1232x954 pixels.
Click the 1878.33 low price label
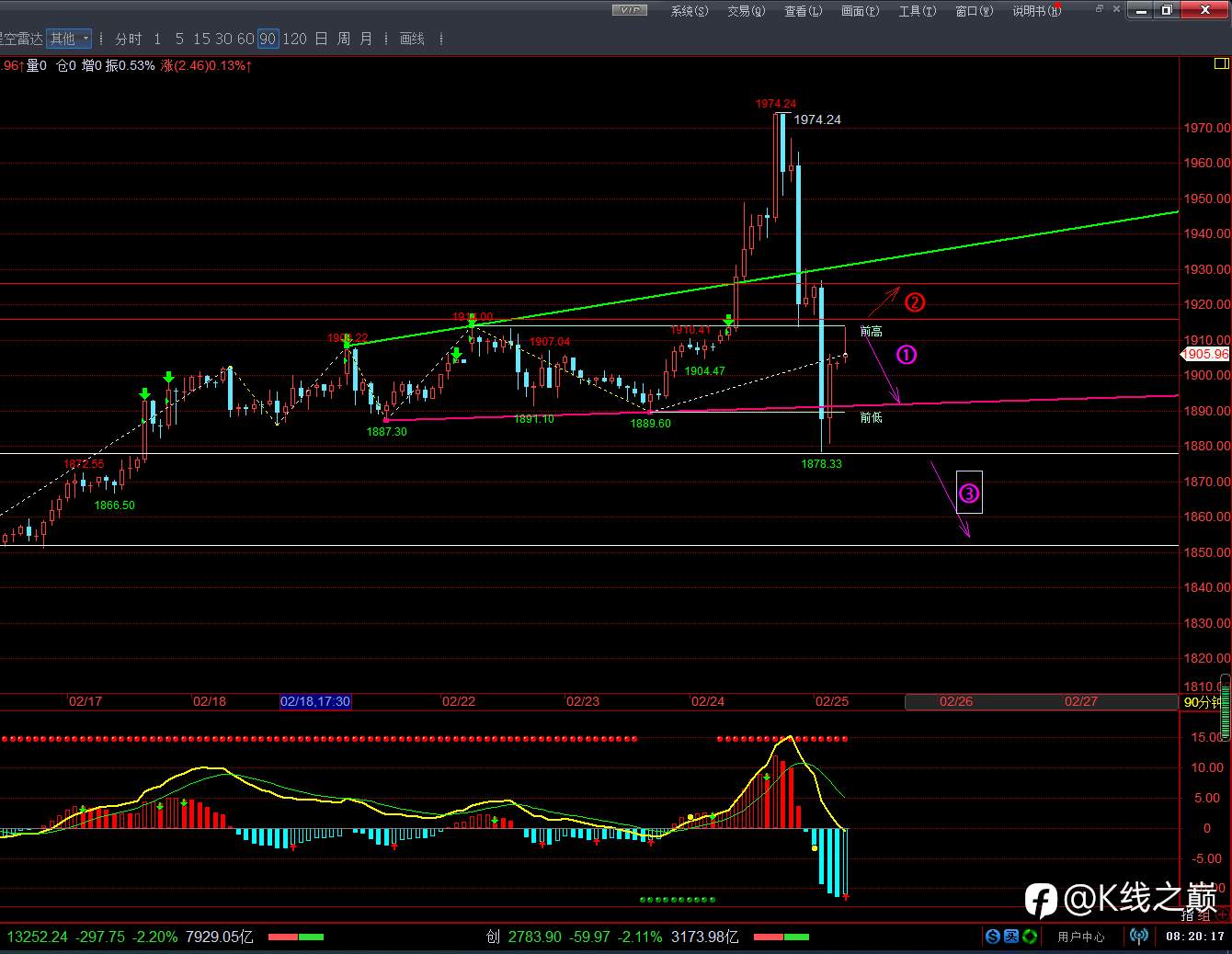[x=821, y=464]
